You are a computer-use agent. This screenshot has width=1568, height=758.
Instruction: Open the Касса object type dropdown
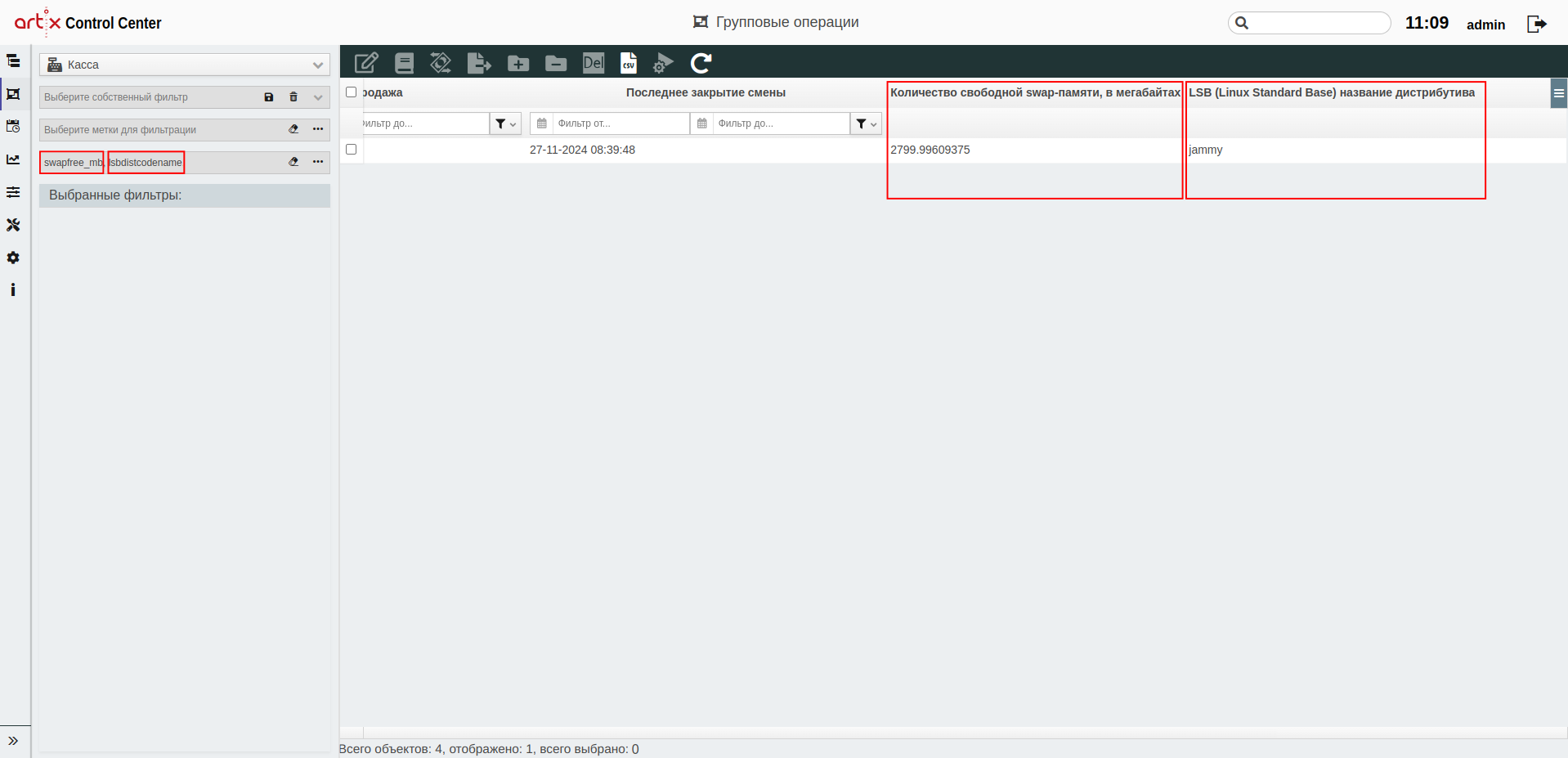[185, 65]
